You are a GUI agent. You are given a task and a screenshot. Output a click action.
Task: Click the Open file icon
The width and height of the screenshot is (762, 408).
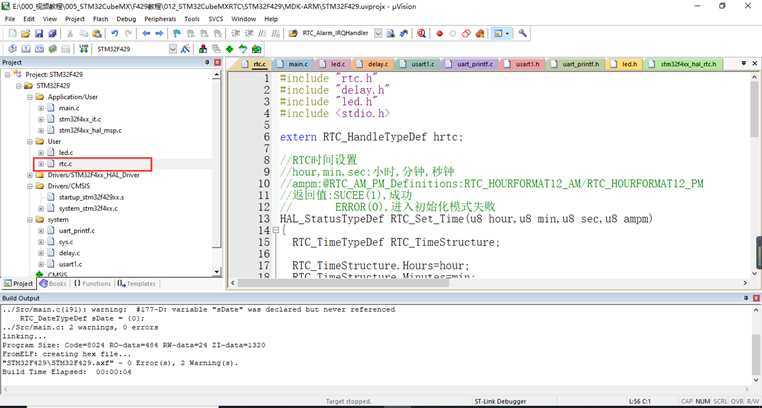coord(25,34)
